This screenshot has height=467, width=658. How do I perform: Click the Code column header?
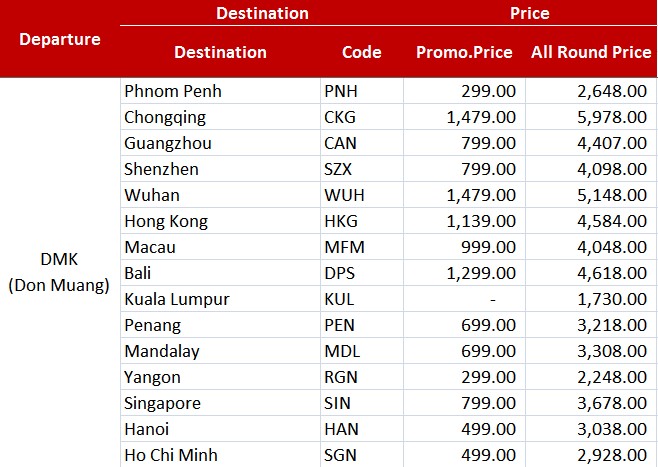pyautogui.click(x=362, y=52)
